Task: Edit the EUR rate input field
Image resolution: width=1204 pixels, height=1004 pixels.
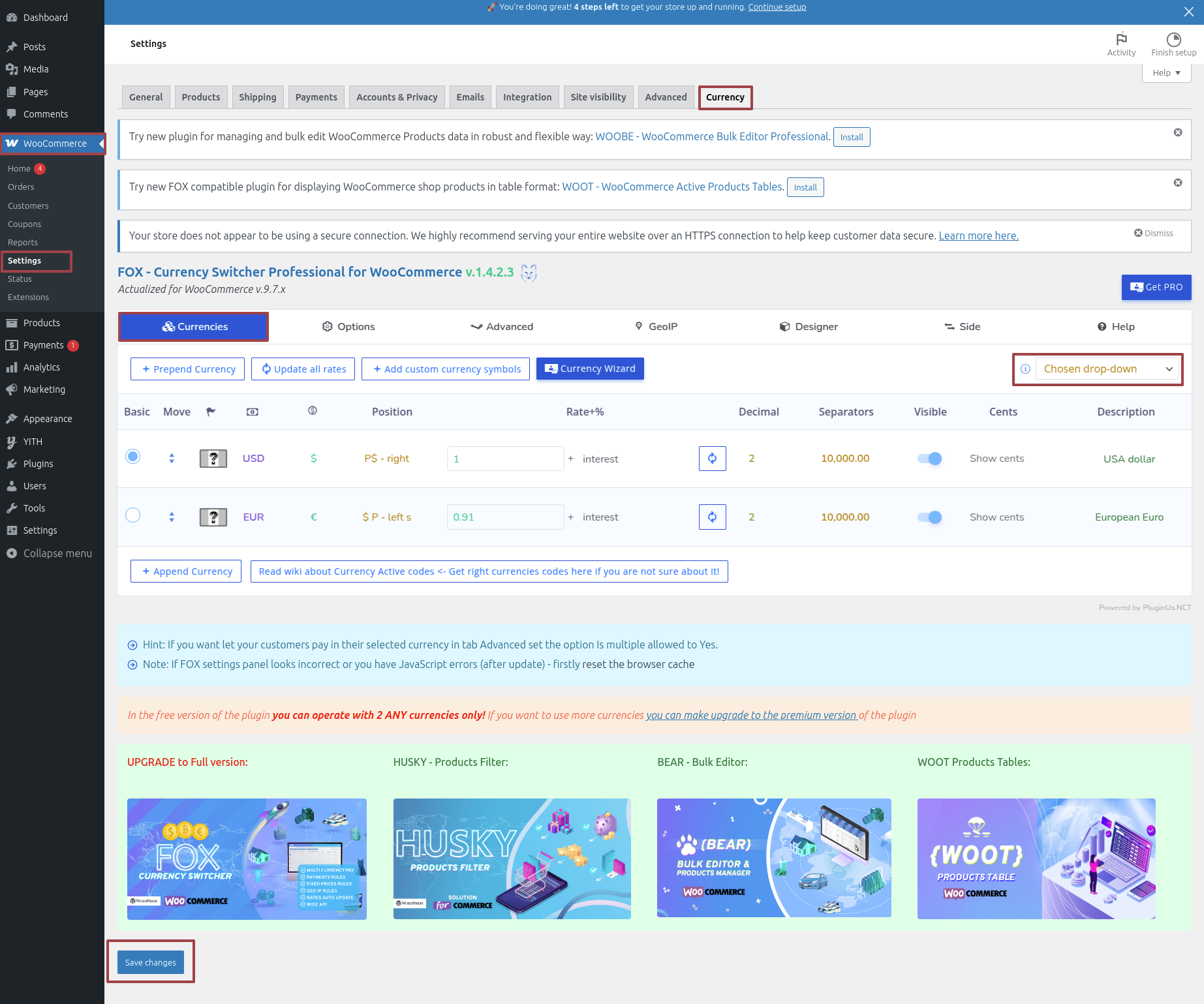Action: (x=505, y=517)
